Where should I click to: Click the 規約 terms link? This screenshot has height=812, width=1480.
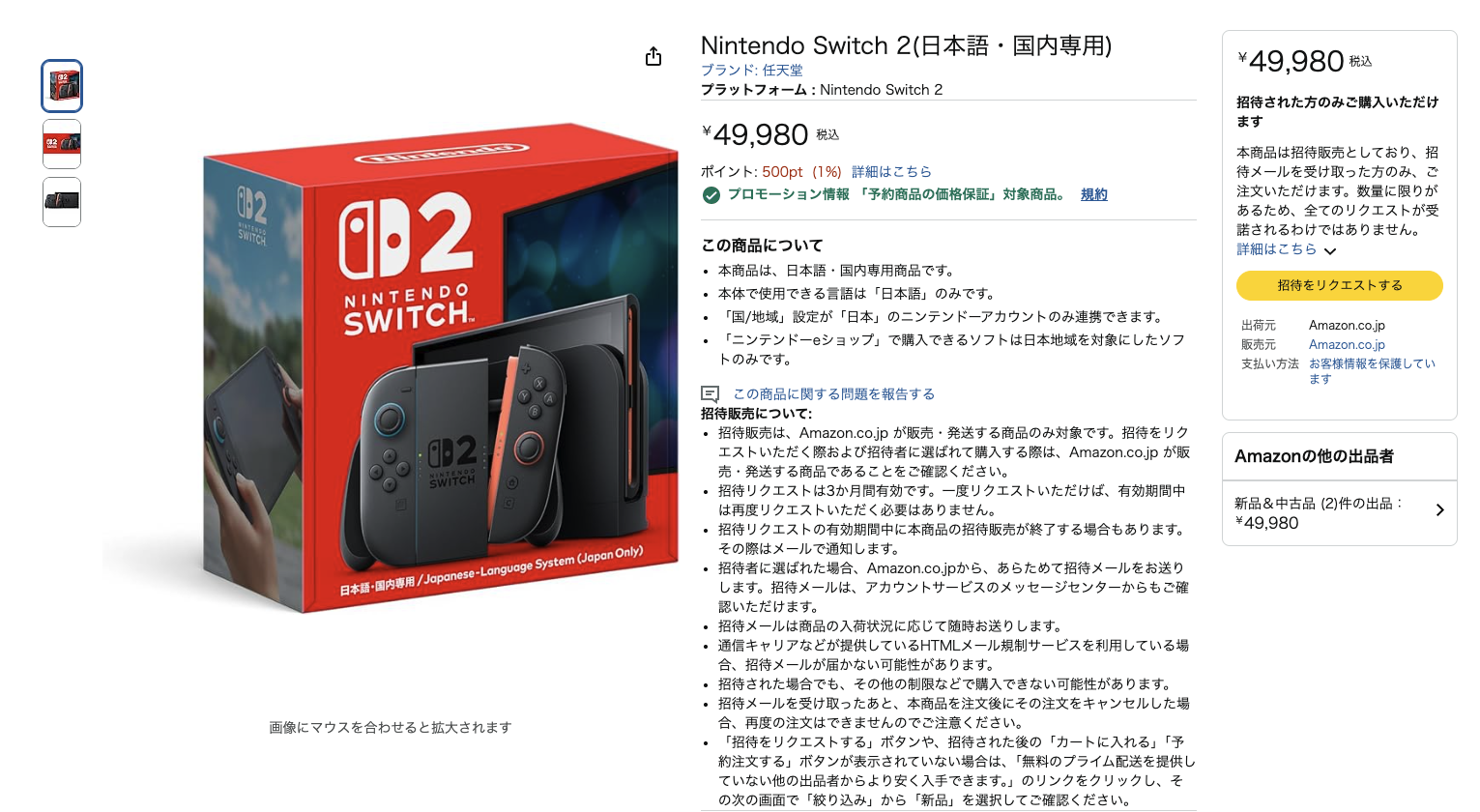click(1094, 194)
